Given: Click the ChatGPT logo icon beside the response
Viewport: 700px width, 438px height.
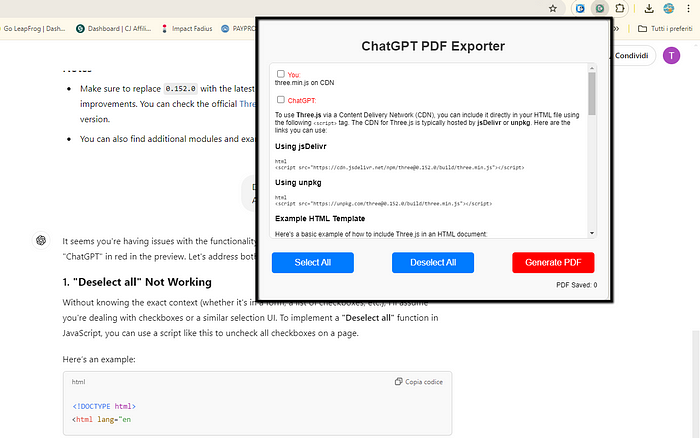Looking at the screenshot, I should [x=41, y=240].
